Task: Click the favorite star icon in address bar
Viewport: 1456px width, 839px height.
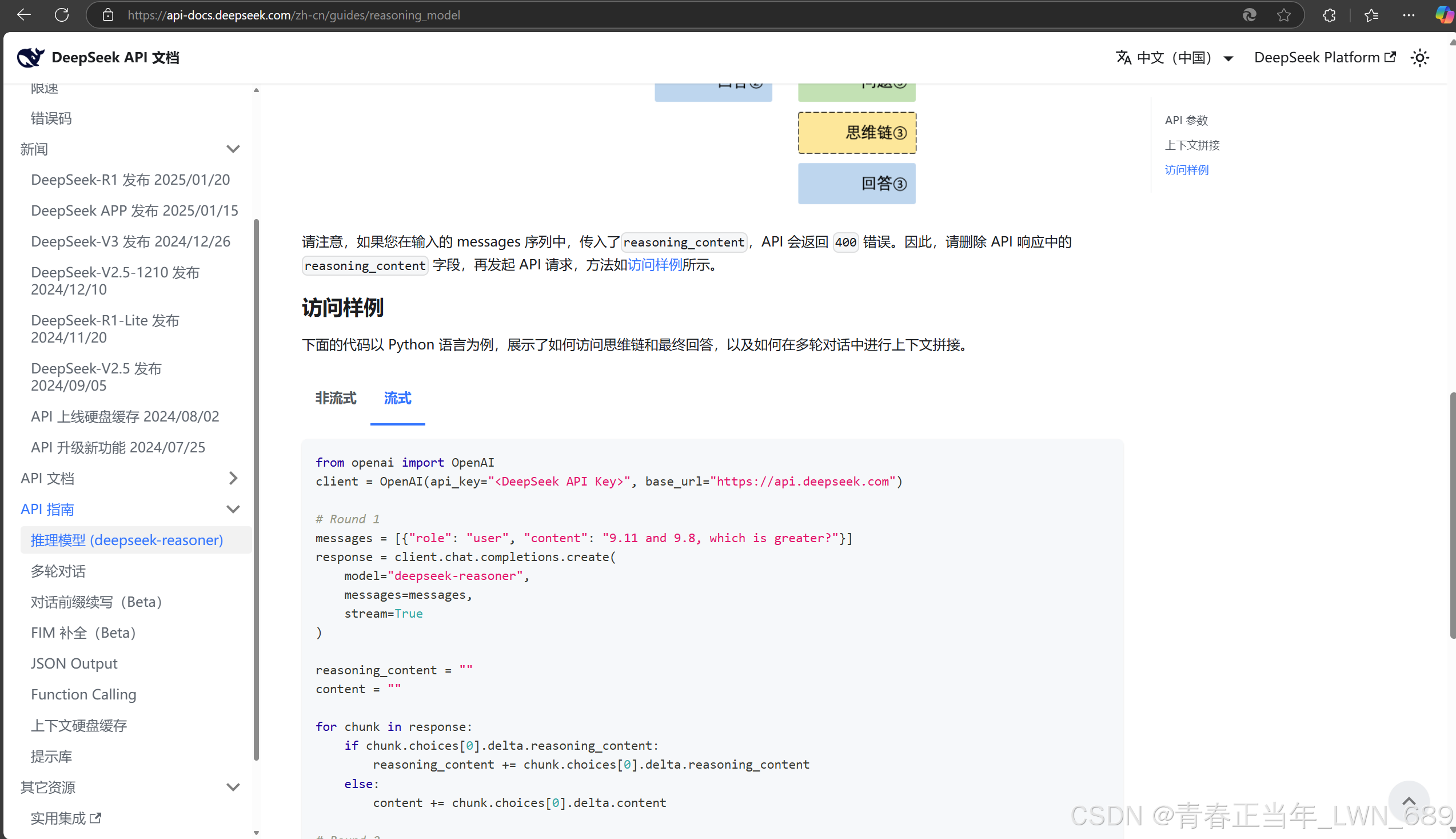Action: (x=1283, y=15)
